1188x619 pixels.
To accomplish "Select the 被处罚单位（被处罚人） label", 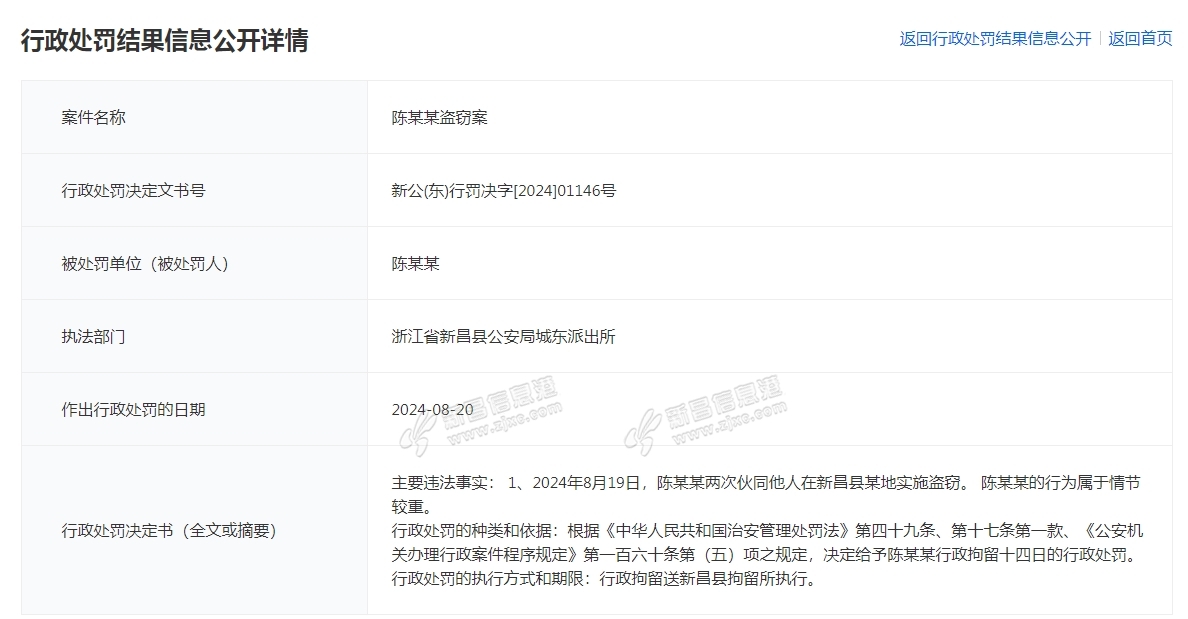I will tap(145, 264).
